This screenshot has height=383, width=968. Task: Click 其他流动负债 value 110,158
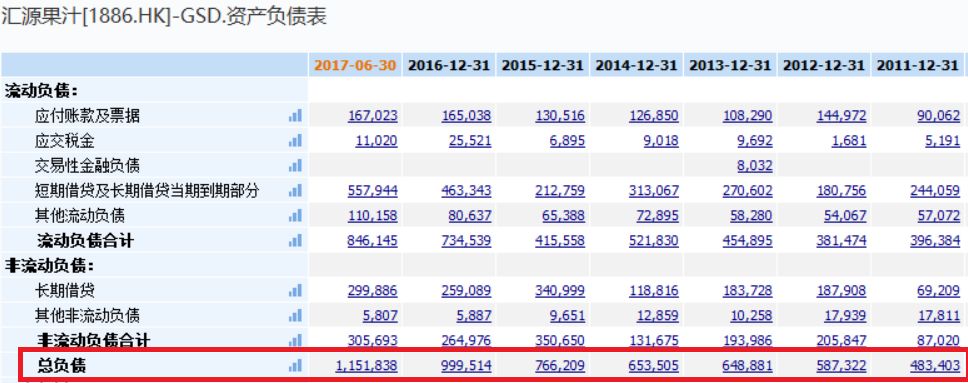[373, 216]
